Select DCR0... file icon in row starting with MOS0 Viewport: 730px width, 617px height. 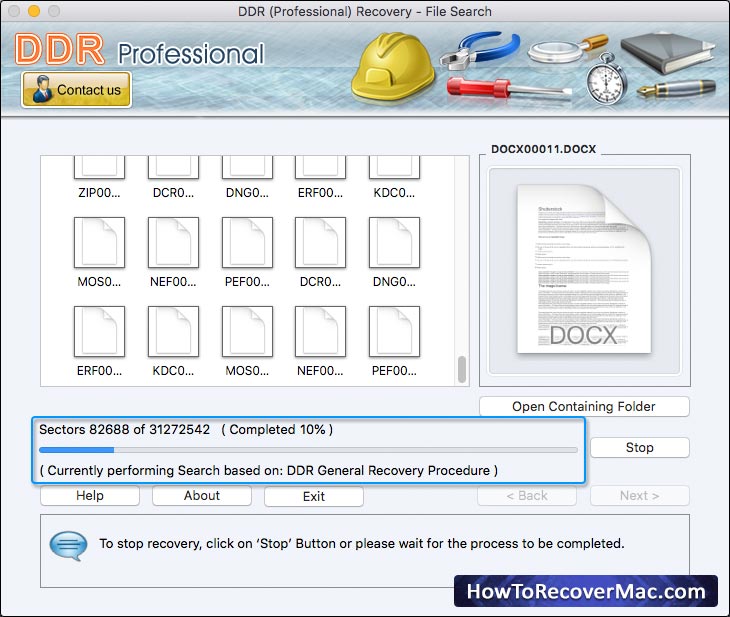[320, 242]
